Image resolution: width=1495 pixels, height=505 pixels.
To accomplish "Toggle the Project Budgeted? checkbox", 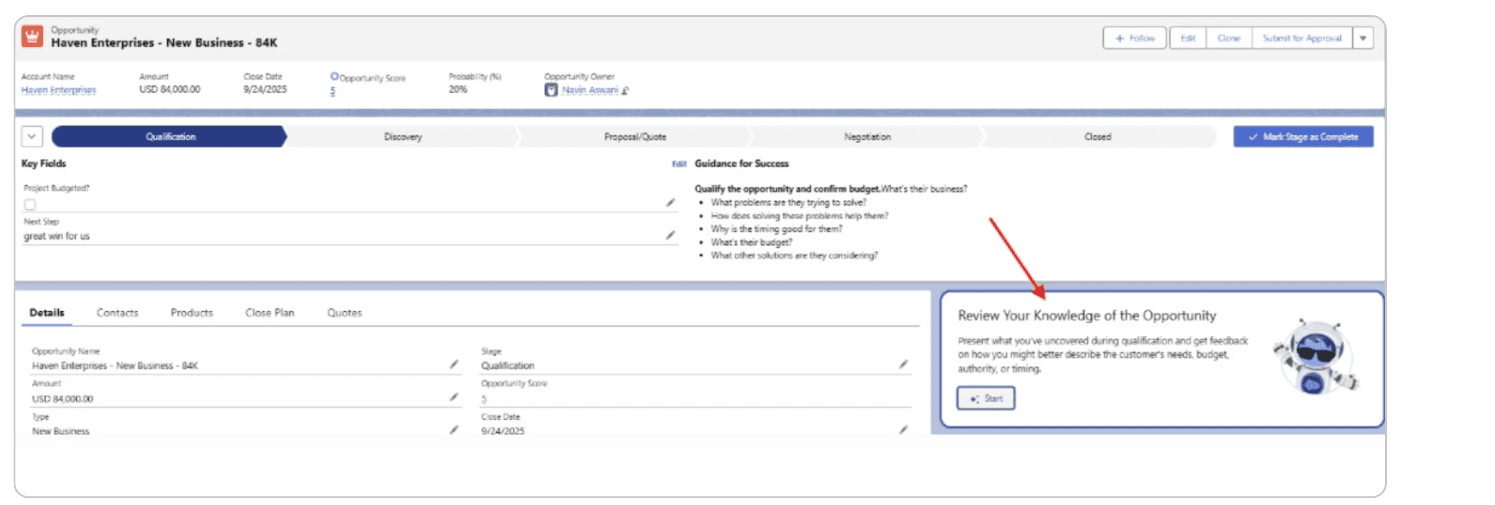I will click(x=30, y=204).
